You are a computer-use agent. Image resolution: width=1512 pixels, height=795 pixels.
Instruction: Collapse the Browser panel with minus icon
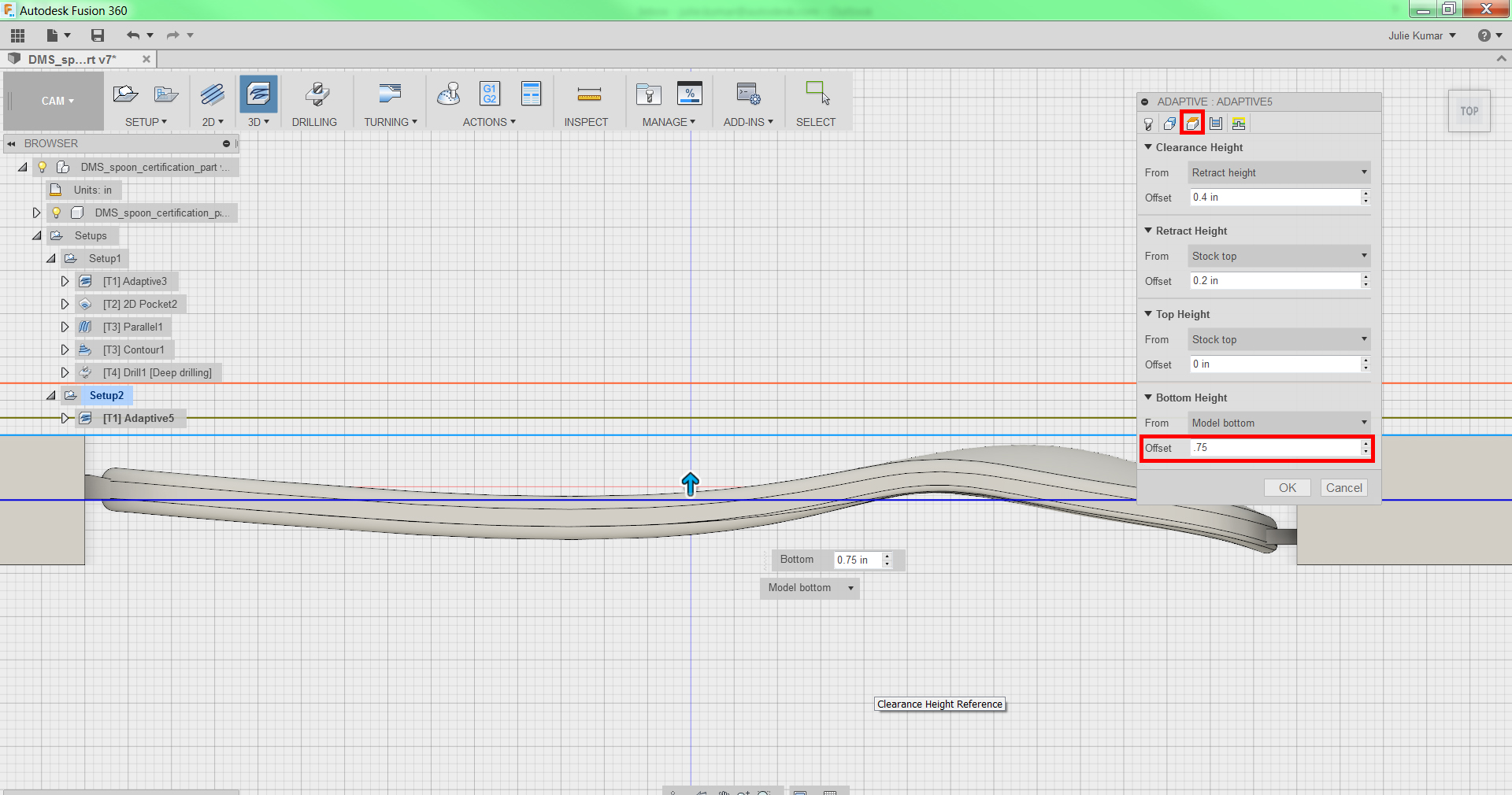point(226,143)
